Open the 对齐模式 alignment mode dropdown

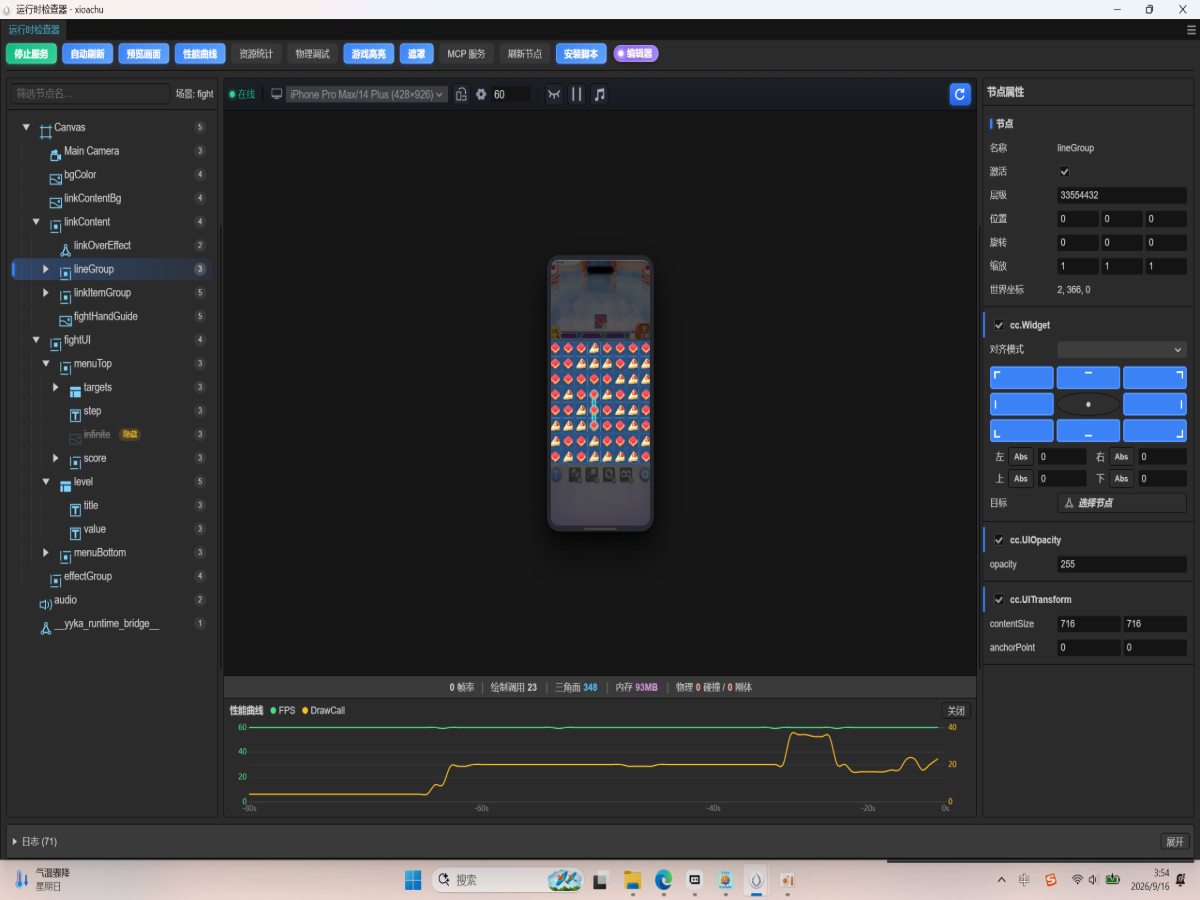tap(1122, 350)
